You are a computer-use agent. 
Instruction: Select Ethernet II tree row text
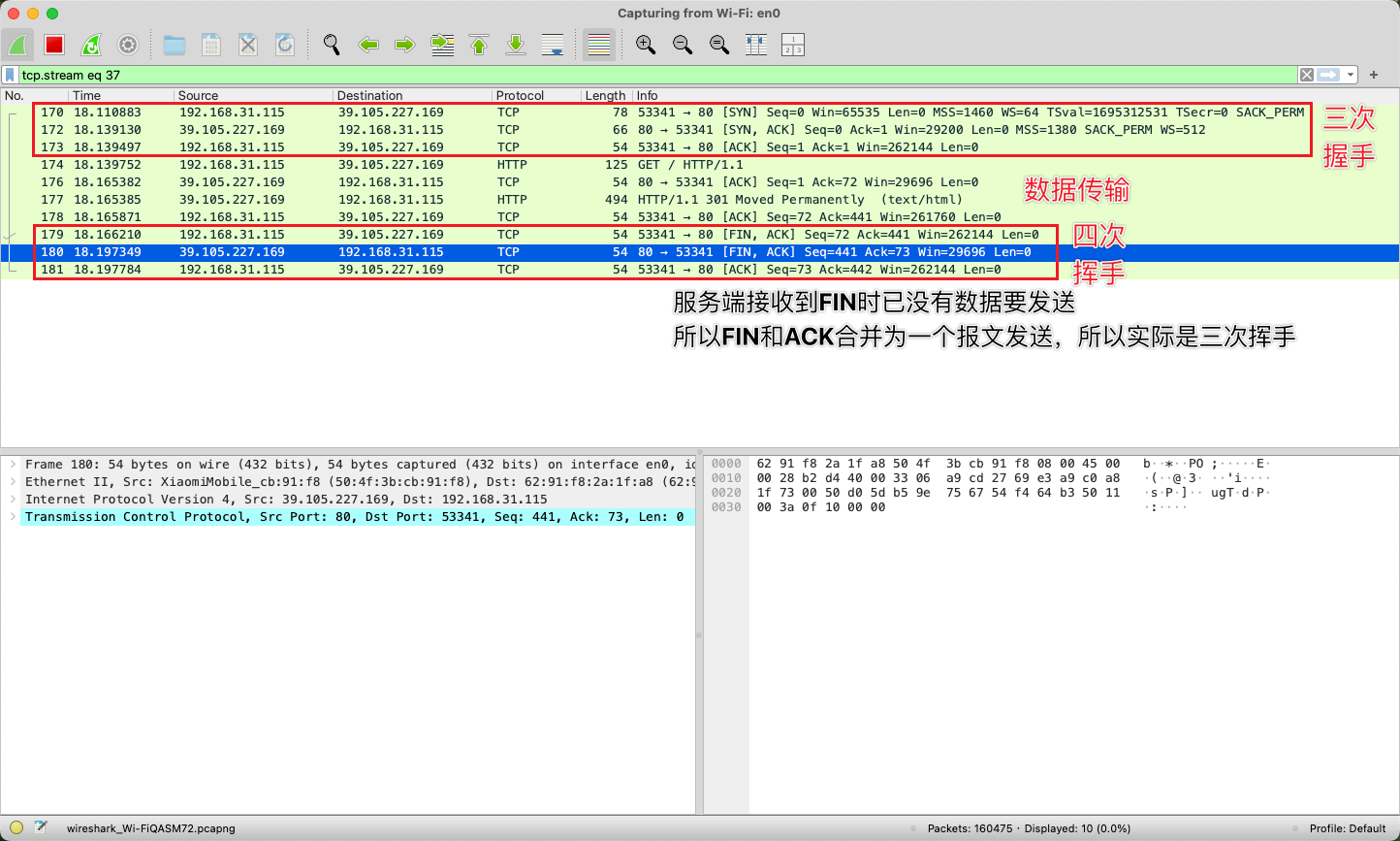[360, 482]
